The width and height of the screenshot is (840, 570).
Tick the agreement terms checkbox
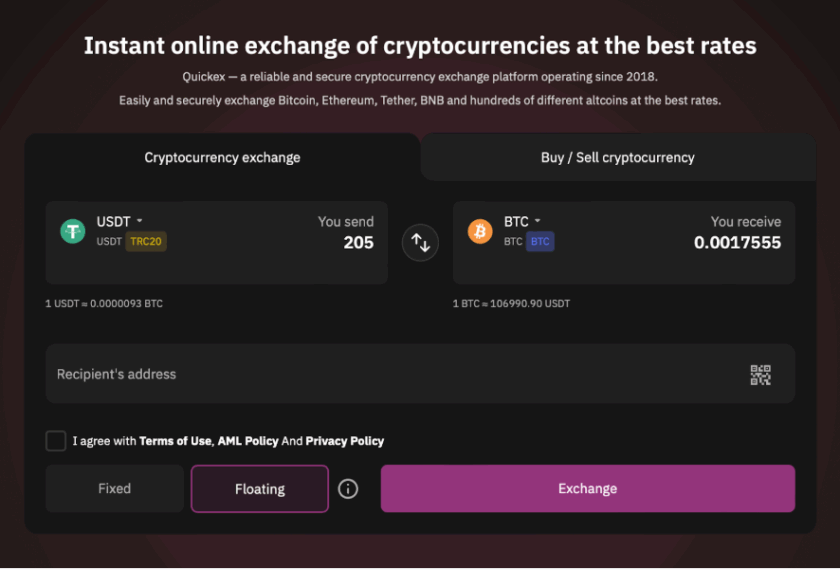tap(56, 441)
